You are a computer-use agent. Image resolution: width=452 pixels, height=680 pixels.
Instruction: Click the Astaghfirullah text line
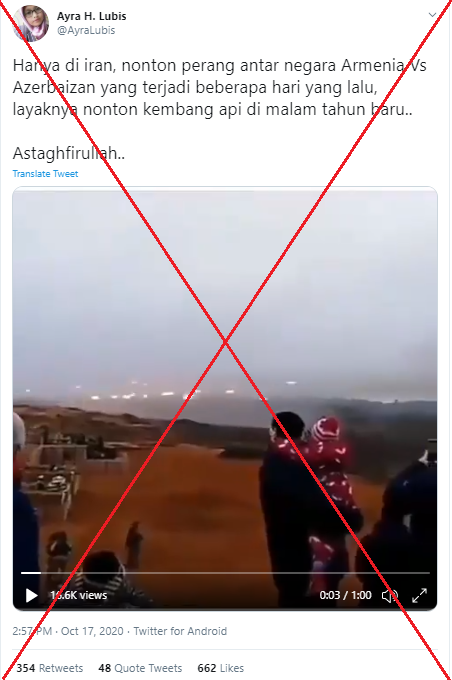(x=69, y=153)
